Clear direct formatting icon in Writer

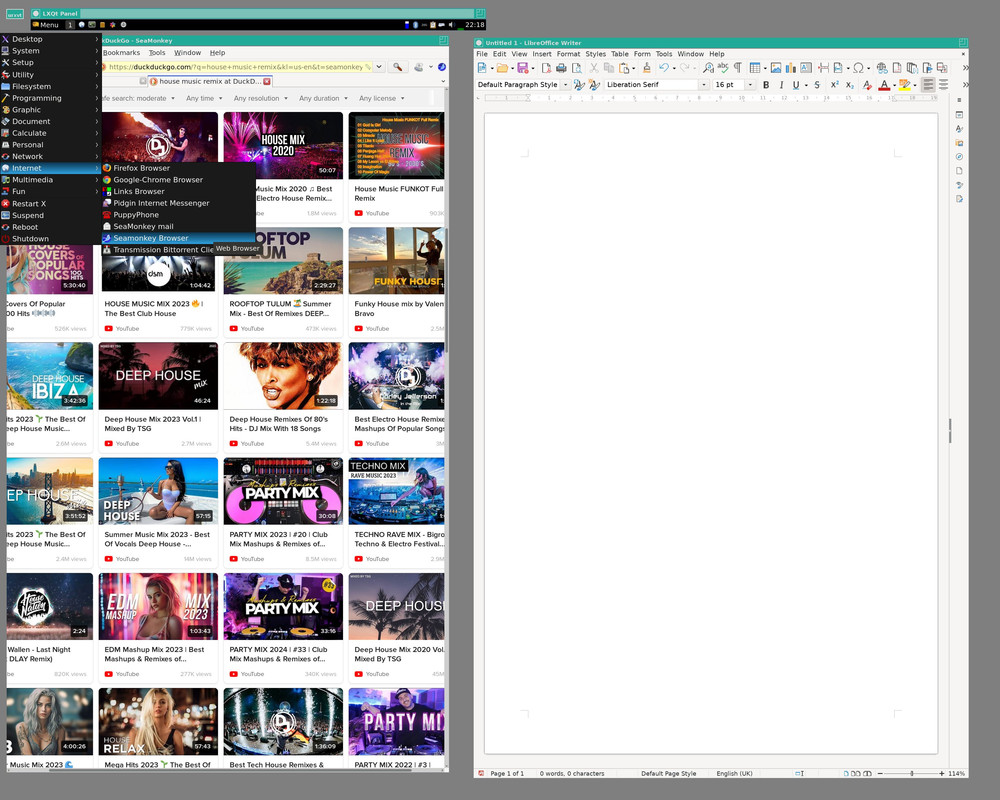[x=867, y=85]
